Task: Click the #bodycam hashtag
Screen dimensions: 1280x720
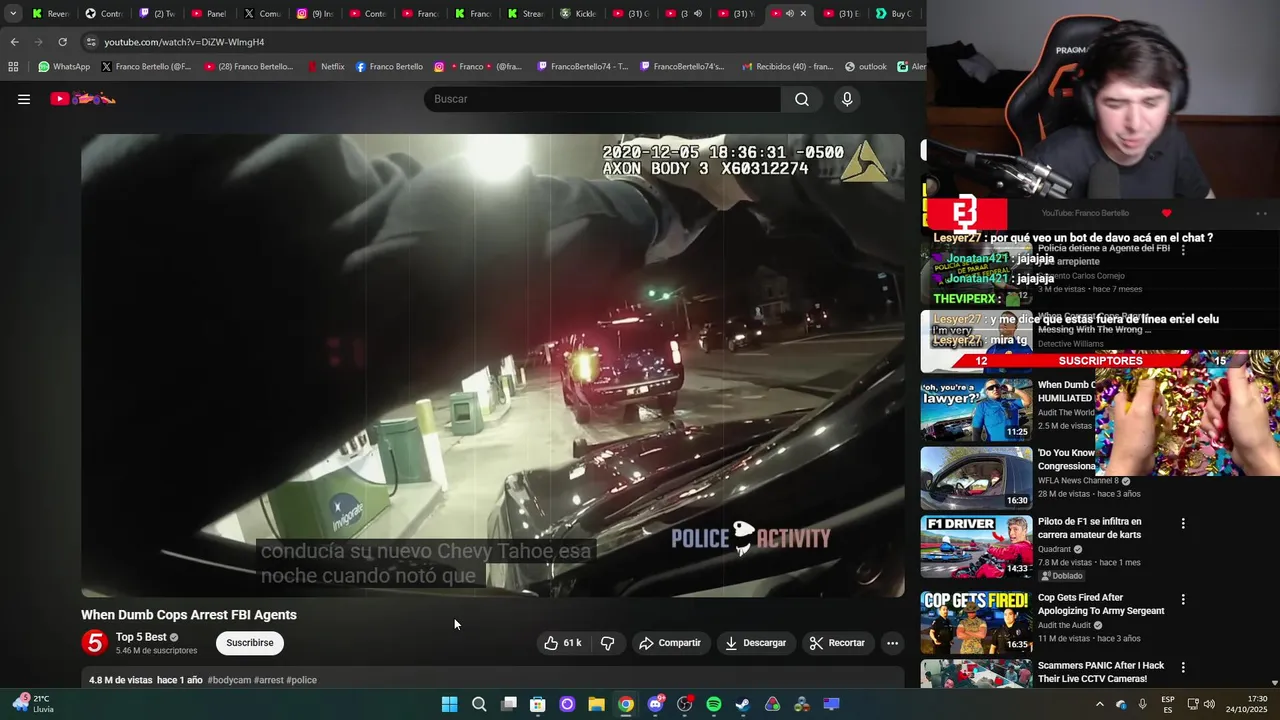Action: click(x=229, y=680)
